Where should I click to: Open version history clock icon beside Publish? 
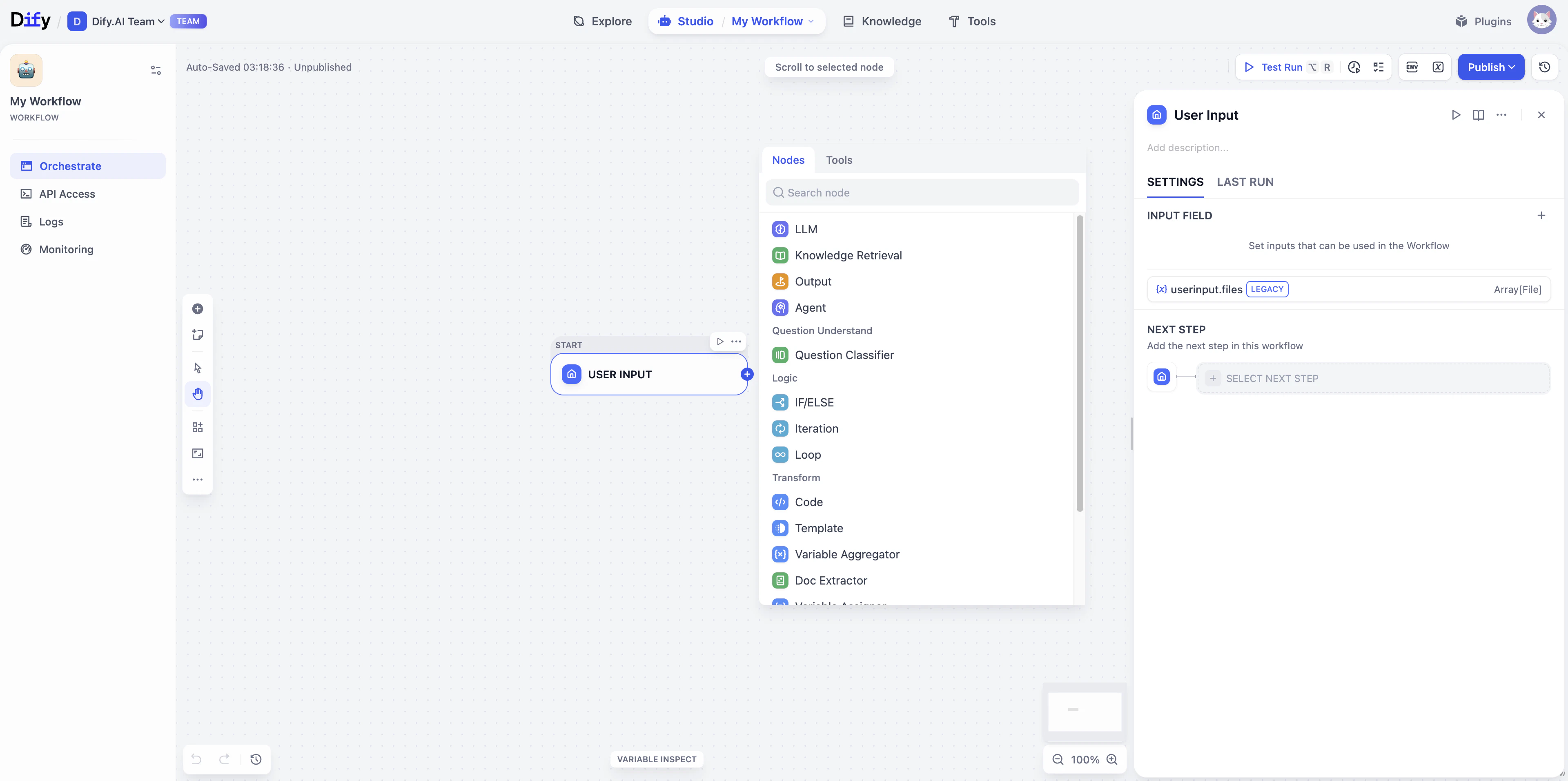point(1544,67)
